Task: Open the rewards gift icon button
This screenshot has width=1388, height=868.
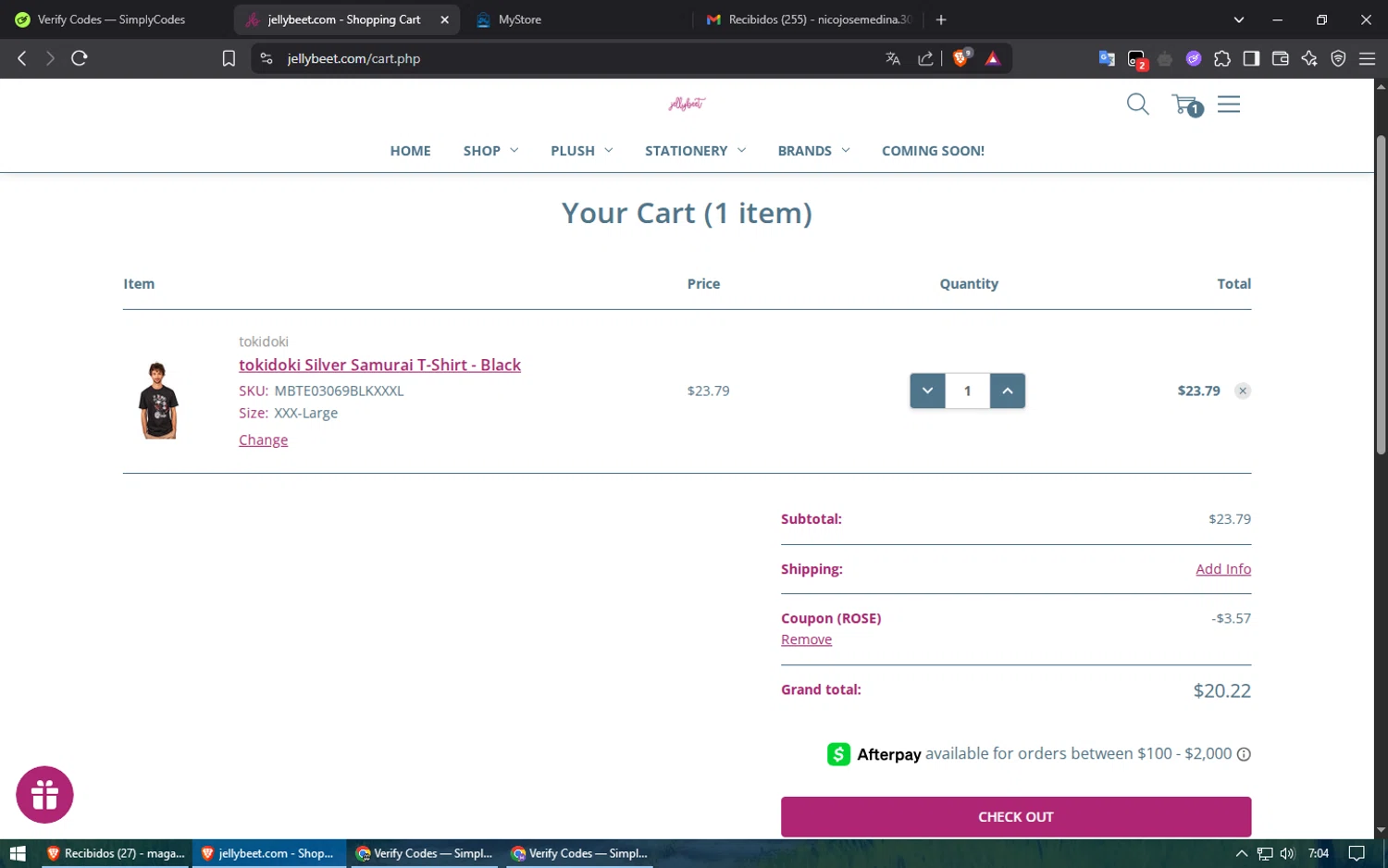Action: click(44, 795)
